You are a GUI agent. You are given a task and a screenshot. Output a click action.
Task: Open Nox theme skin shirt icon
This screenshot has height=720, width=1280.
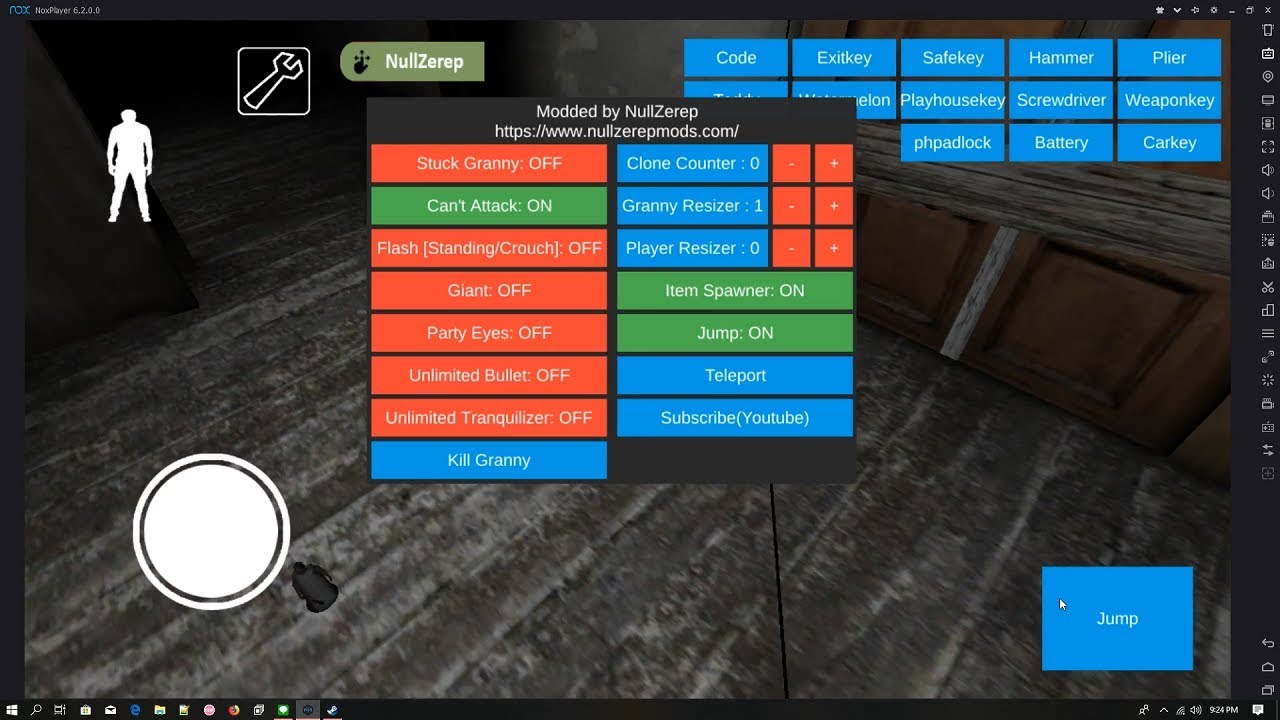1160,10
